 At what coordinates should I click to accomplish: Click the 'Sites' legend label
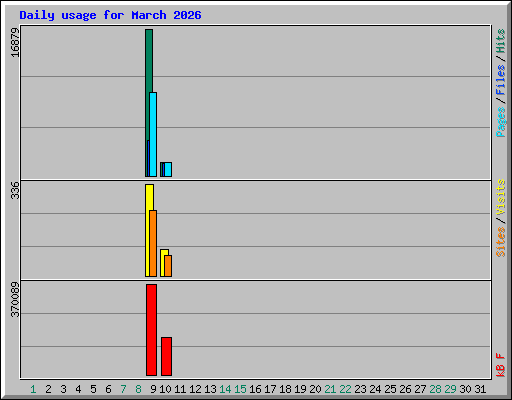click(x=500, y=242)
